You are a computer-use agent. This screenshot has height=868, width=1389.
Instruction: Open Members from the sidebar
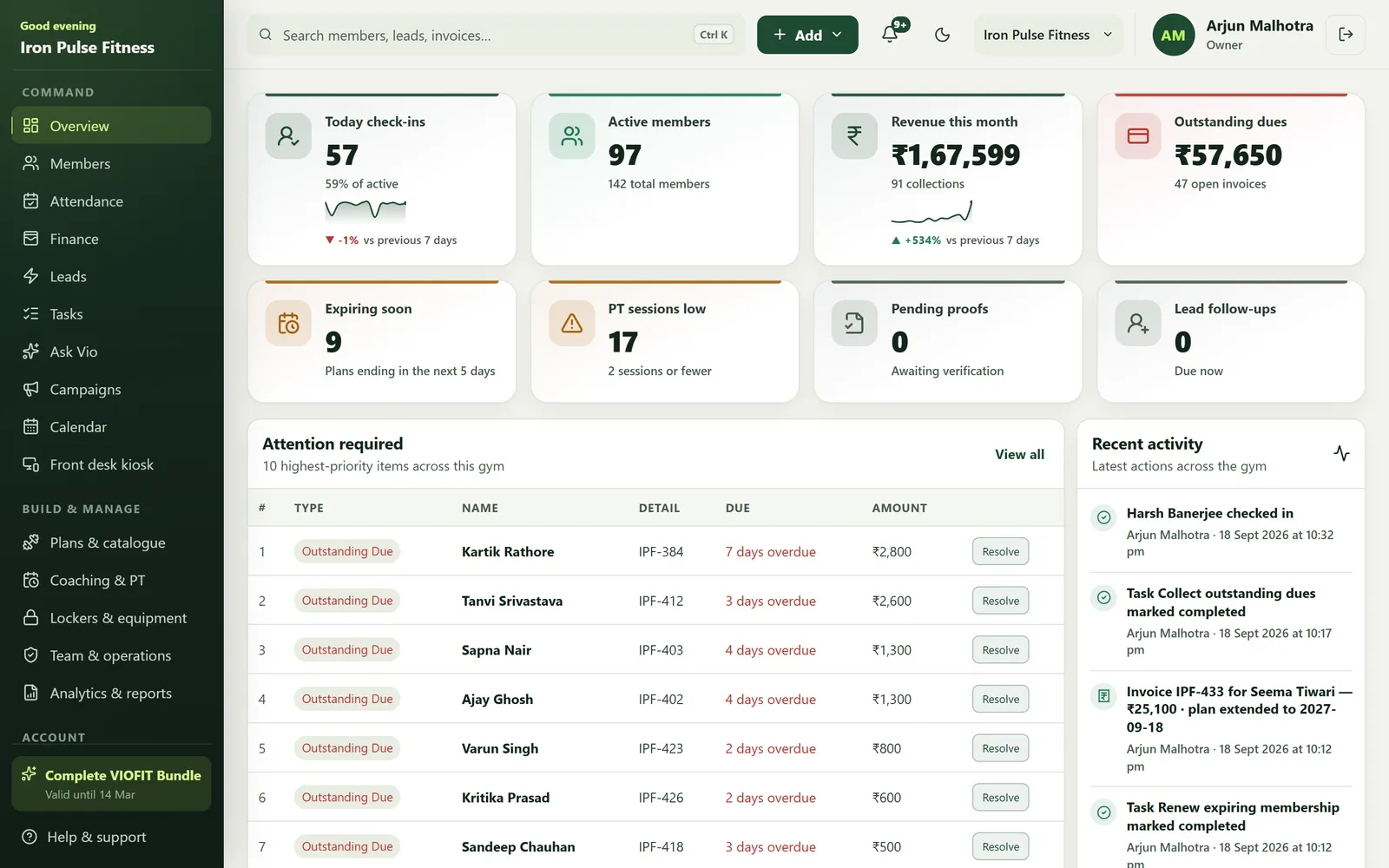click(x=111, y=163)
